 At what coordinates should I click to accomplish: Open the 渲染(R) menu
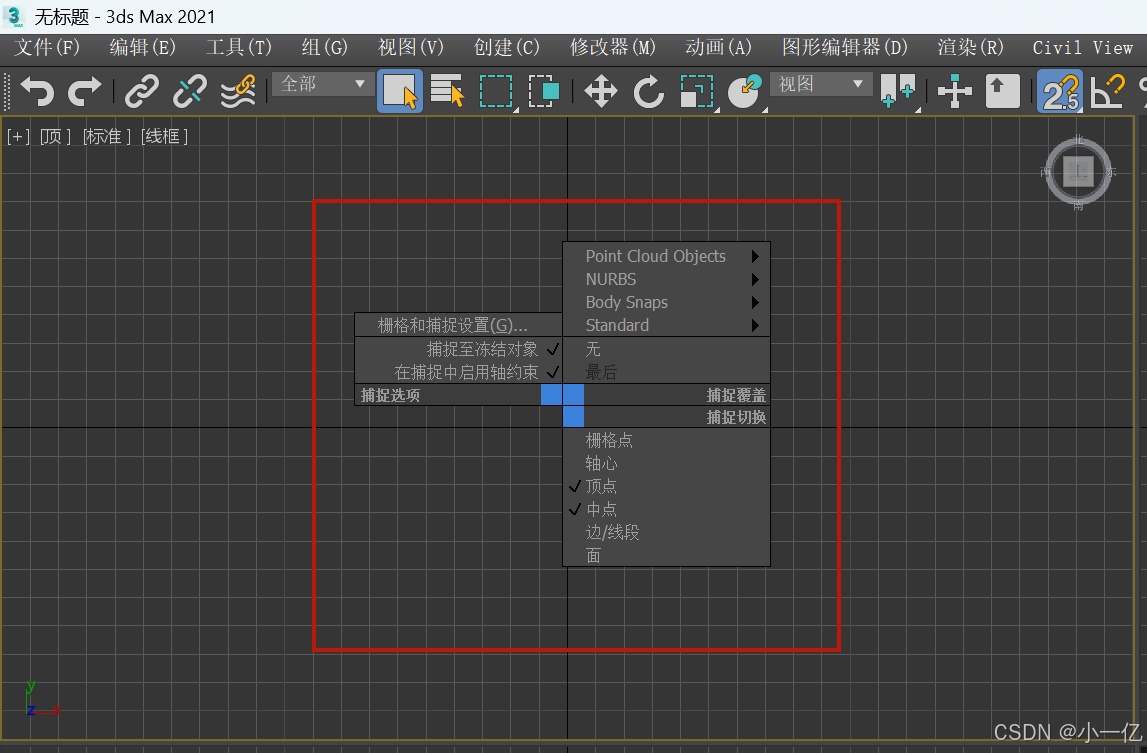click(x=971, y=48)
